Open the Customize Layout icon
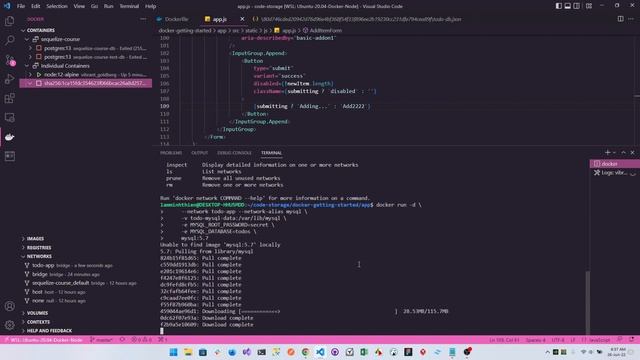The image size is (640, 360). click(589, 6)
